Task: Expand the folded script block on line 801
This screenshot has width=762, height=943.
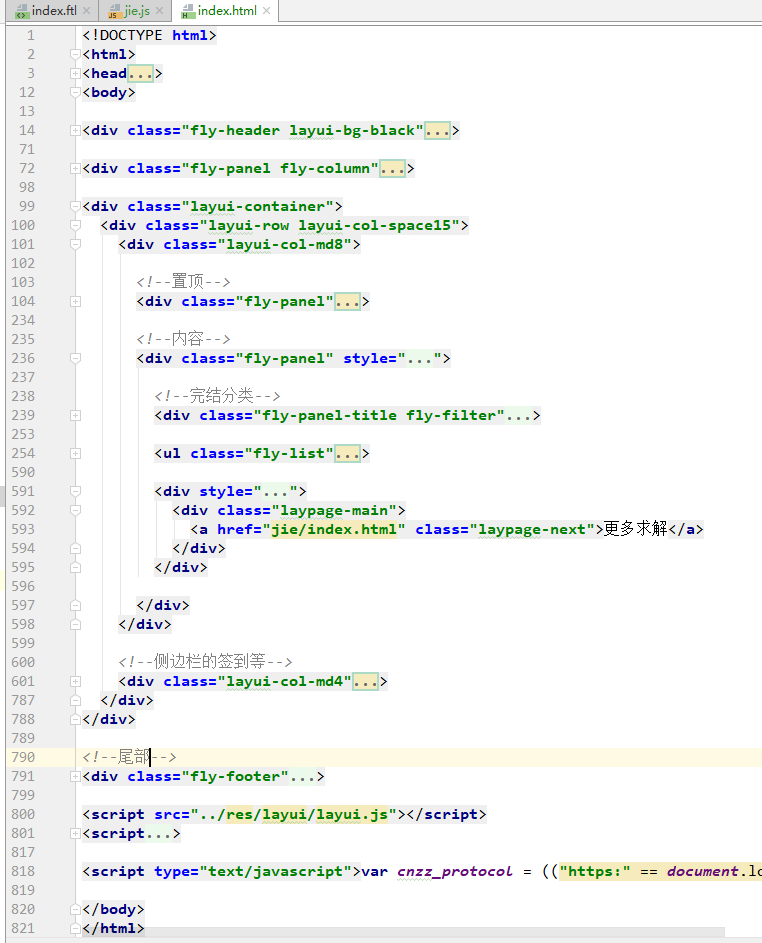Action: point(75,834)
